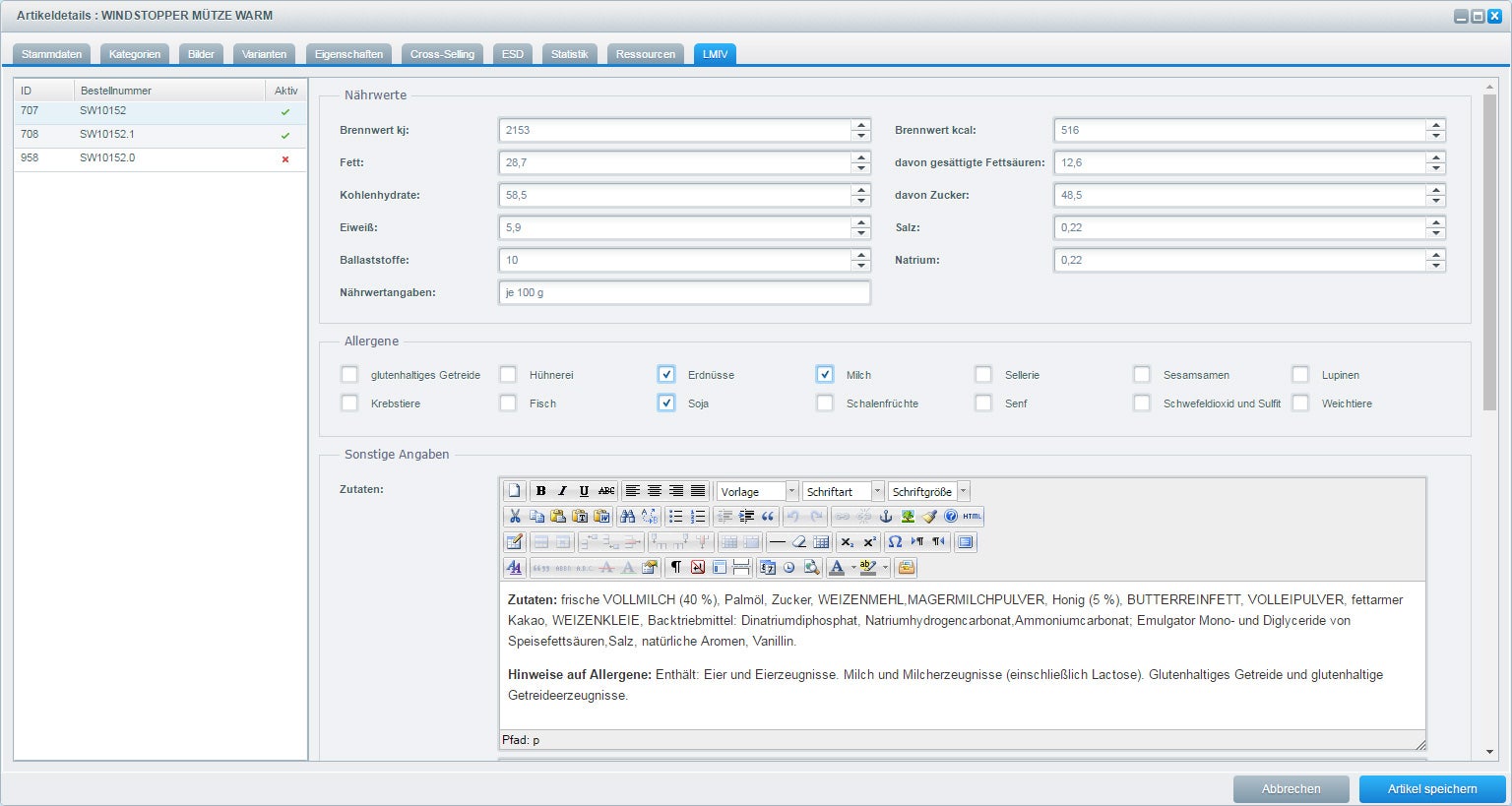The height and width of the screenshot is (806, 1512).
Task: Insert a bulleted list
Action: point(675,517)
